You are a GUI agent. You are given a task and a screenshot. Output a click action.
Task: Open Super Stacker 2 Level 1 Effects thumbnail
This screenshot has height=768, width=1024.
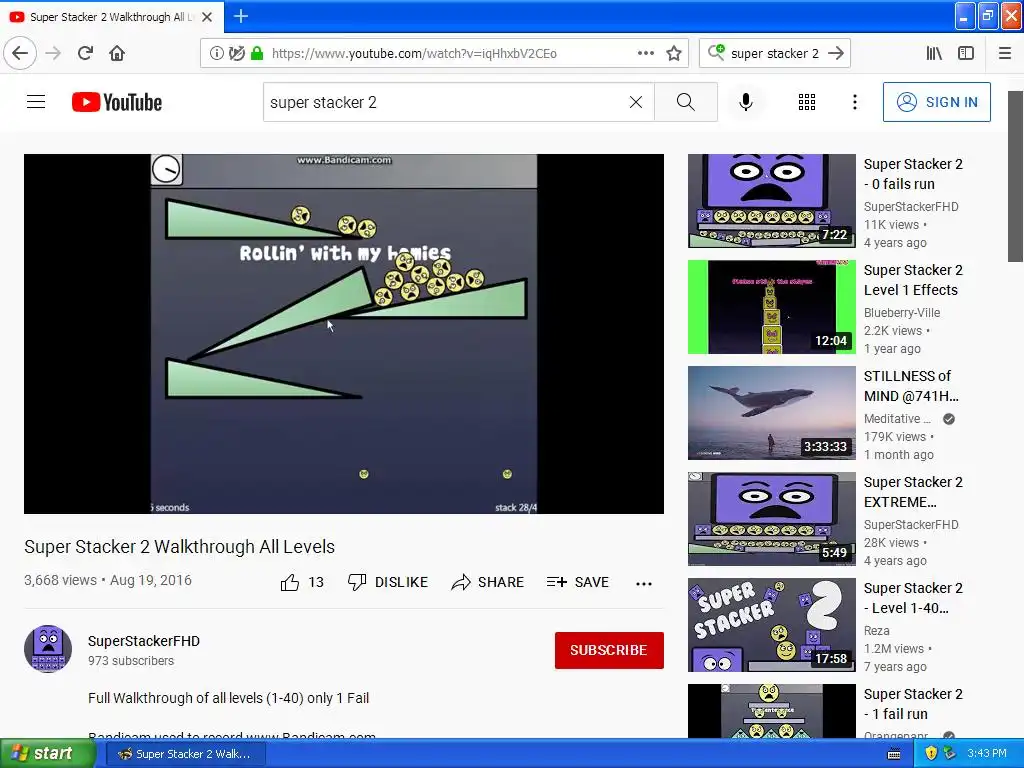tap(771, 307)
